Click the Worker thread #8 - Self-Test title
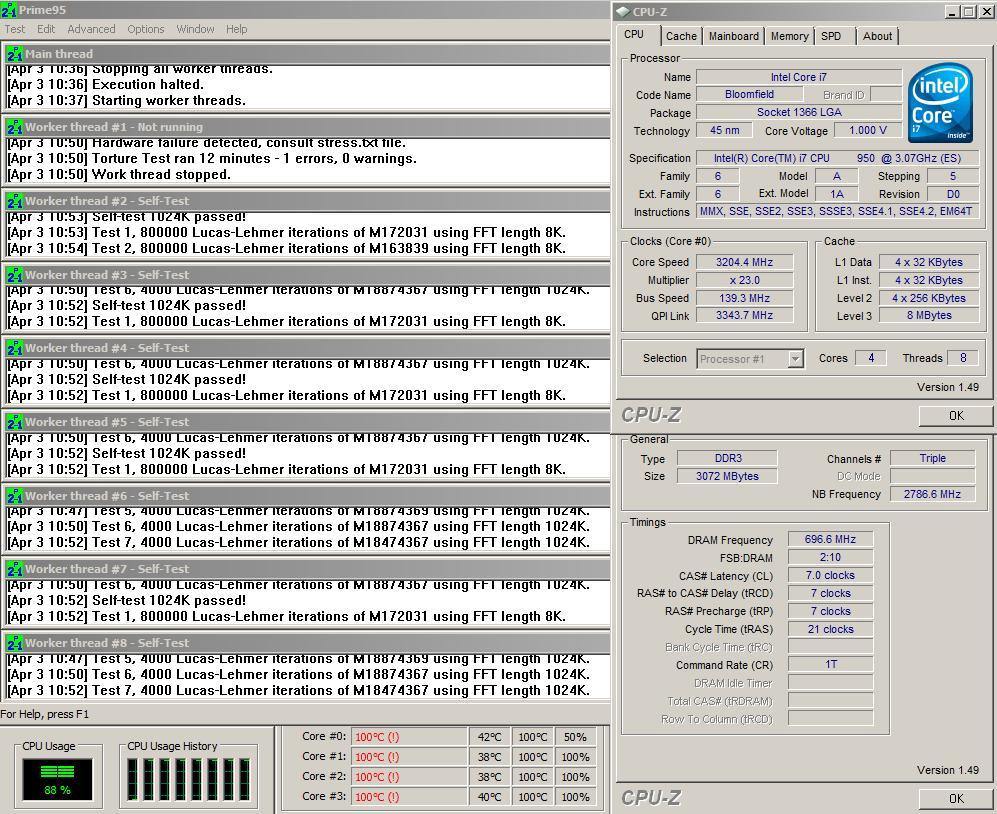Image resolution: width=997 pixels, height=814 pixels. point(107,643)
